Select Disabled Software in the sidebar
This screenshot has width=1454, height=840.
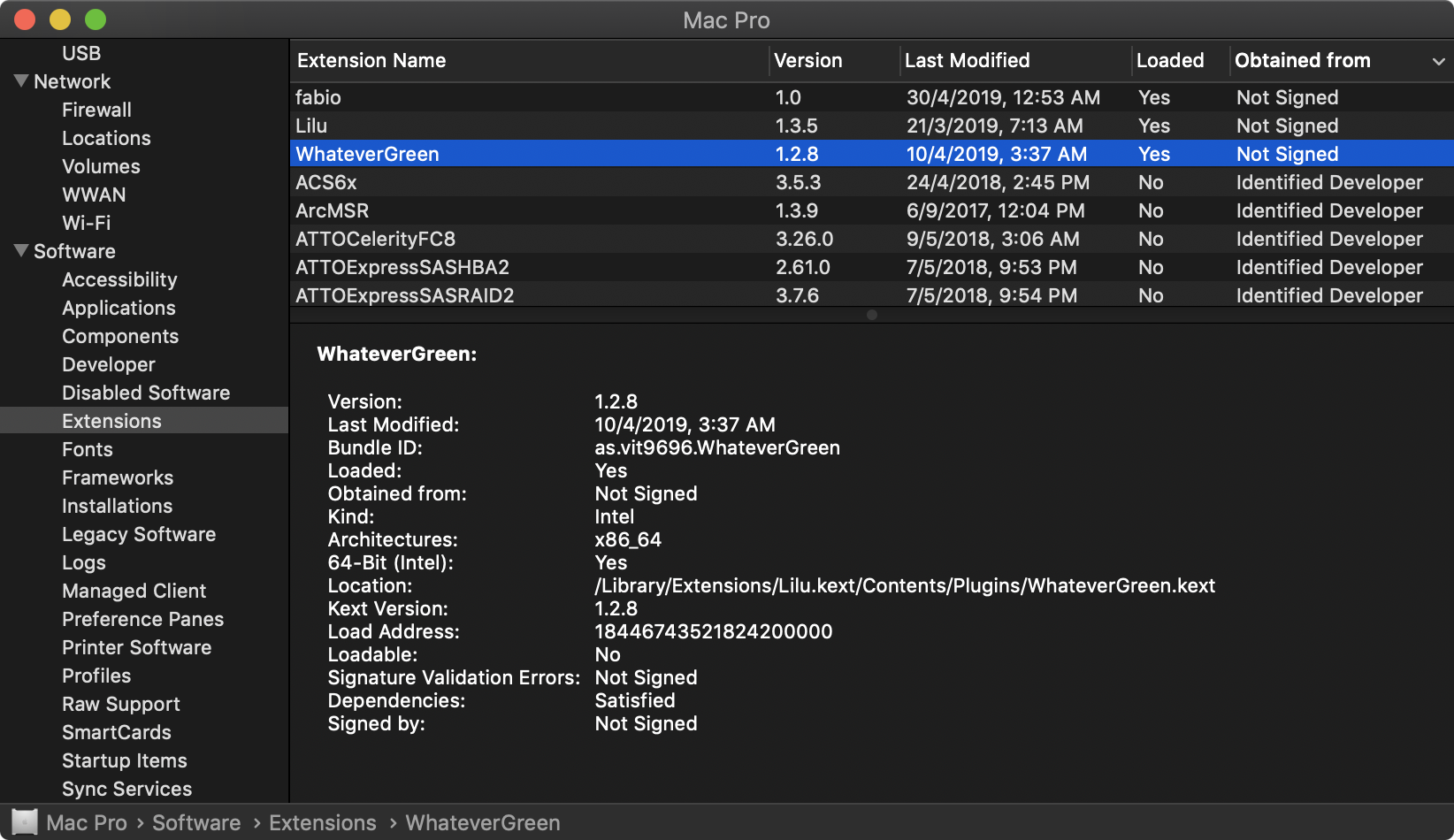(146, 393)
